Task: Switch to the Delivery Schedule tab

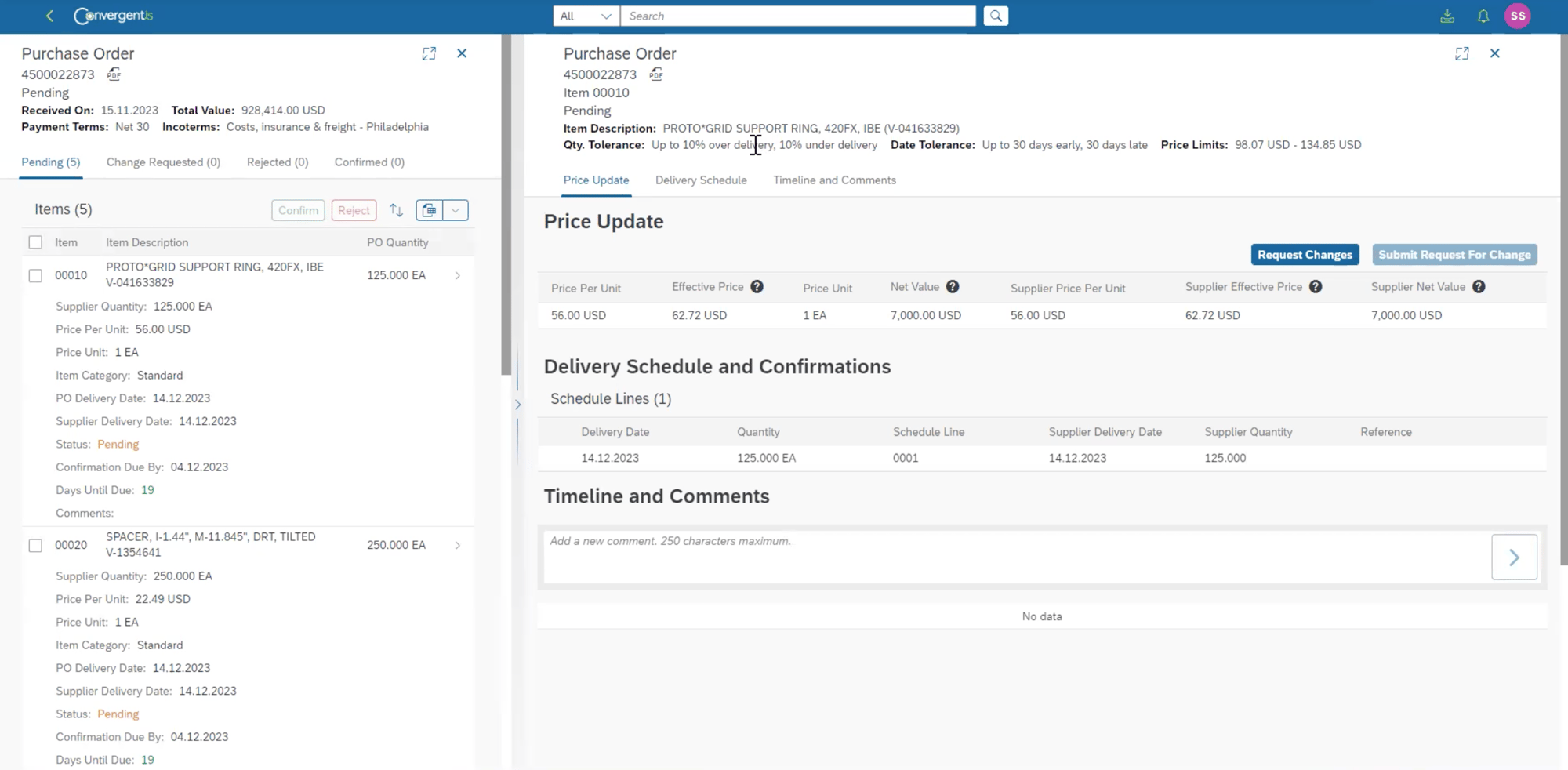Action: click(701, 180)
